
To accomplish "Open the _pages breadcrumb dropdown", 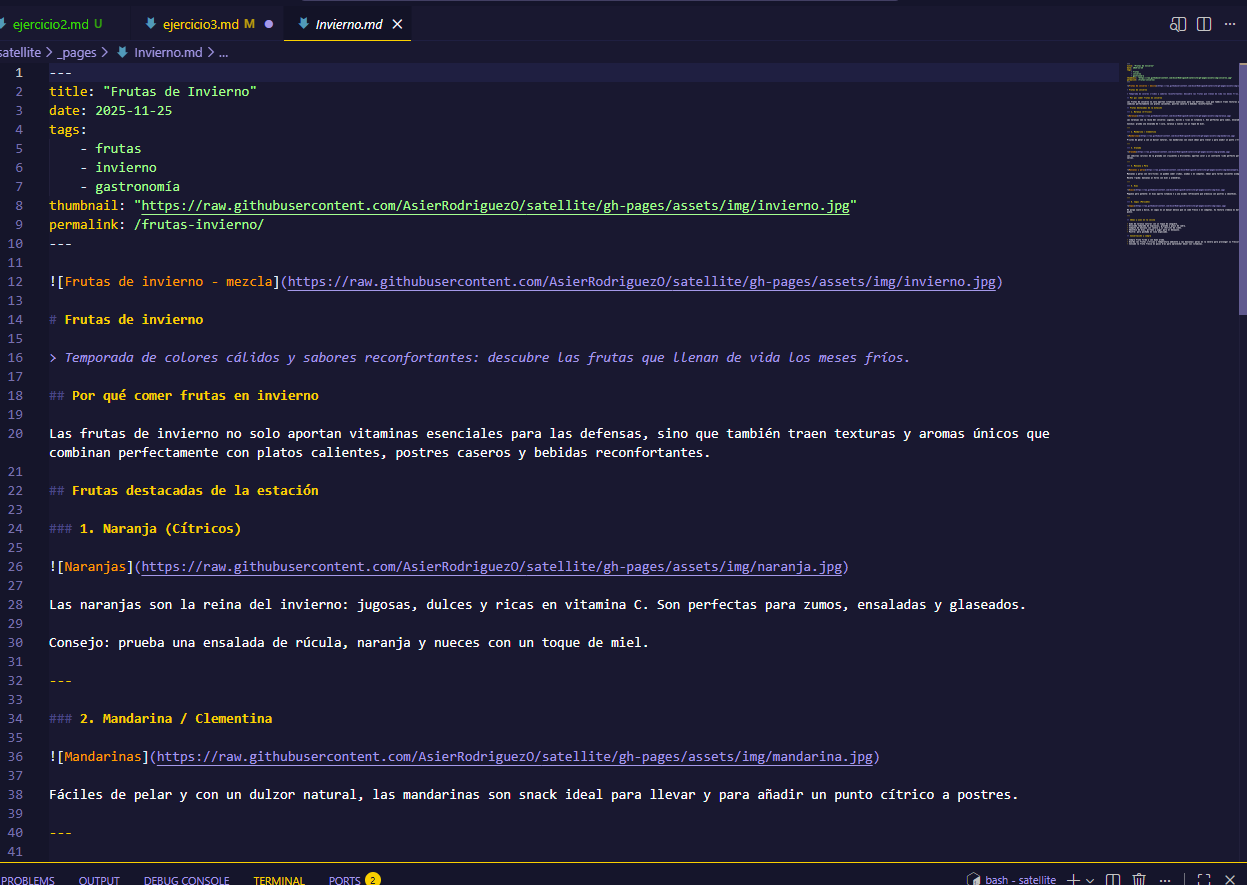I will point(77,52).
